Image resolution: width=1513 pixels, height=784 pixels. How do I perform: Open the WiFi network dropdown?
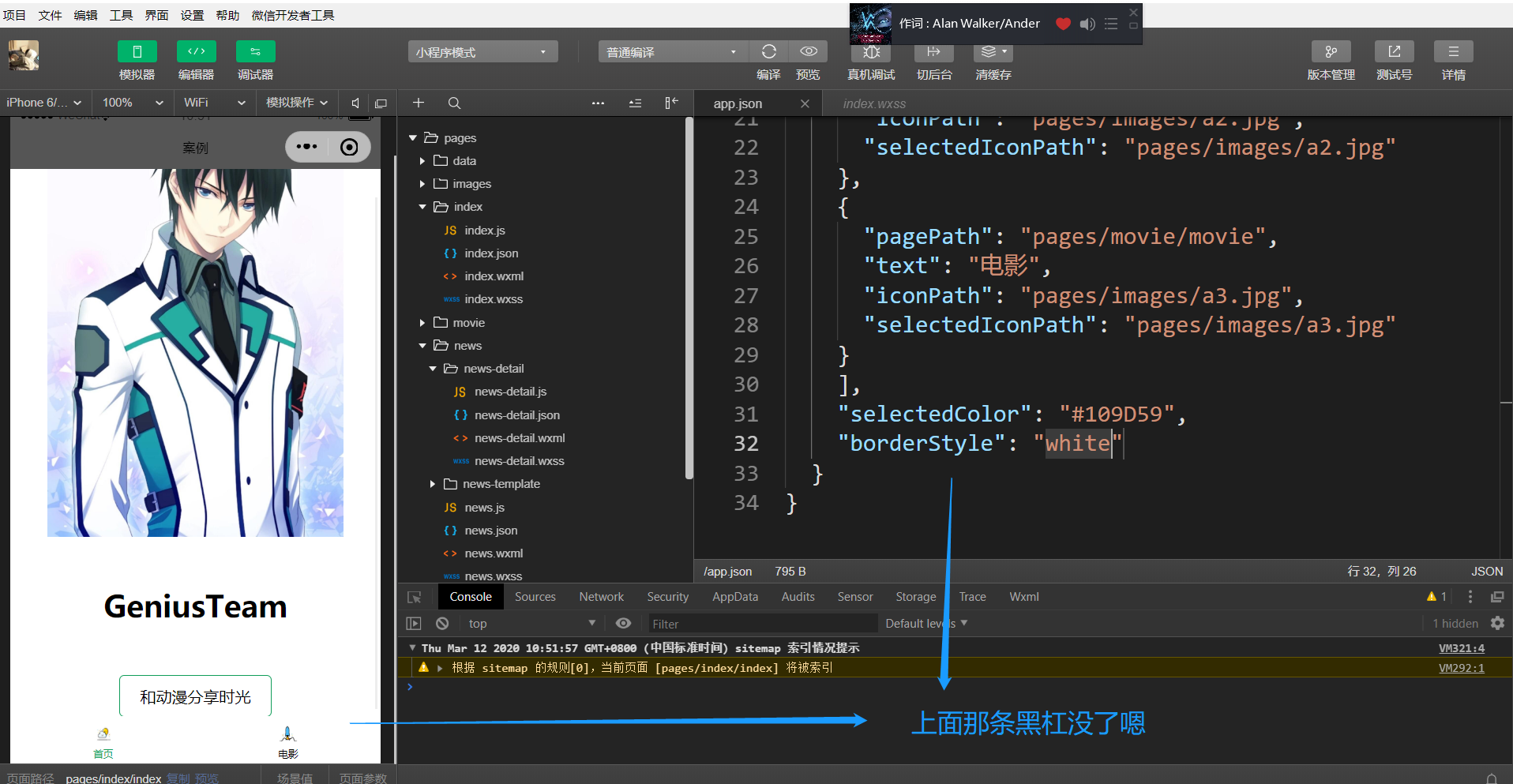coord(214,103)
